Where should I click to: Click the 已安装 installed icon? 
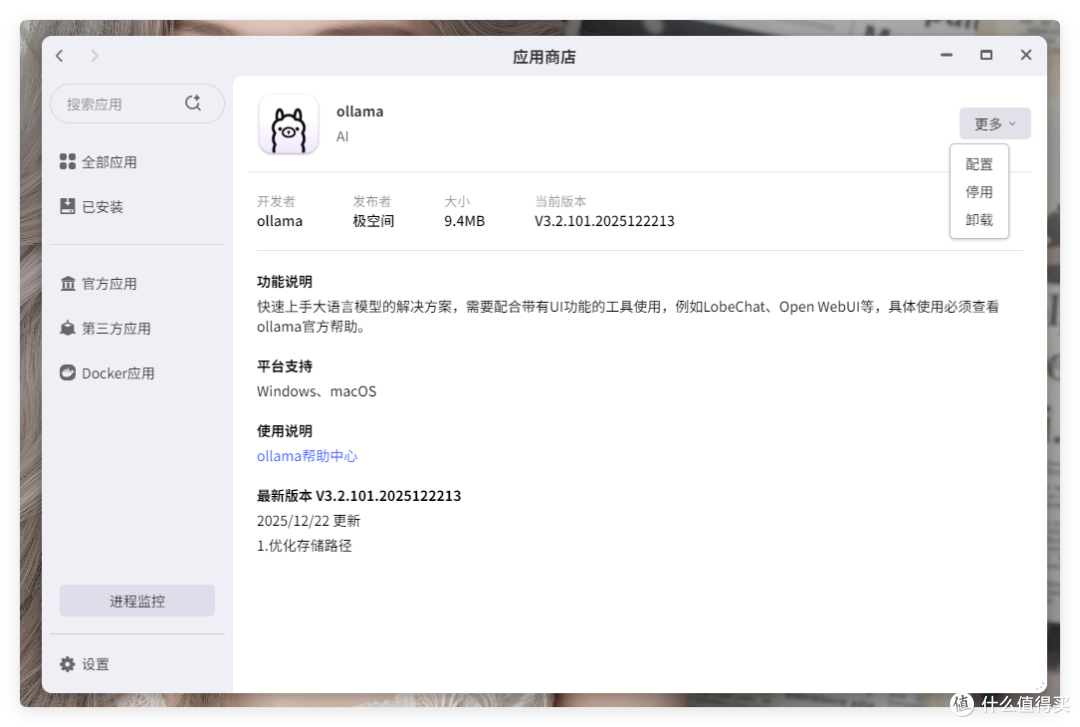(68, 206)
